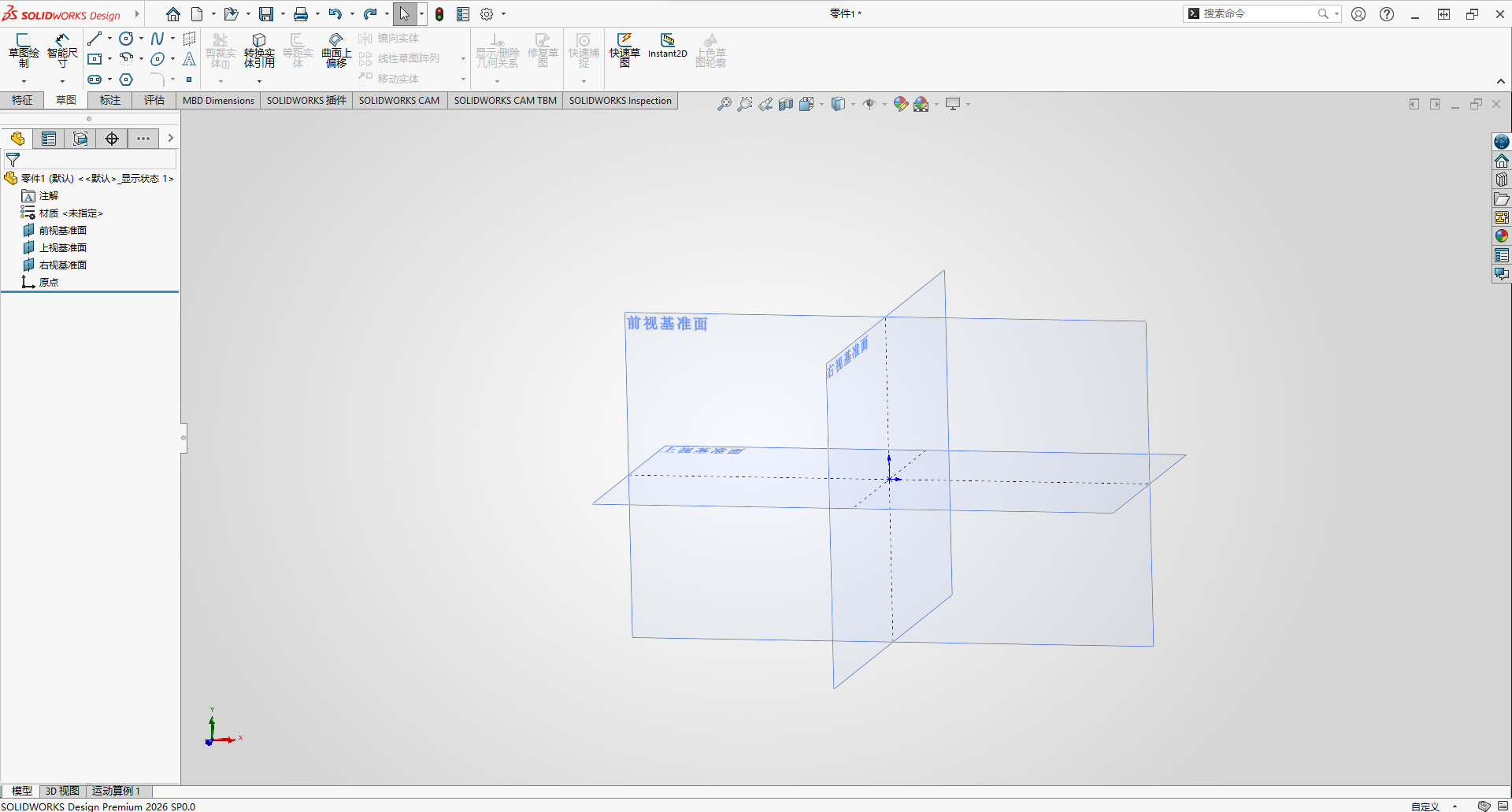Open Appearances color ball in the task pane

pos(1502,235)
